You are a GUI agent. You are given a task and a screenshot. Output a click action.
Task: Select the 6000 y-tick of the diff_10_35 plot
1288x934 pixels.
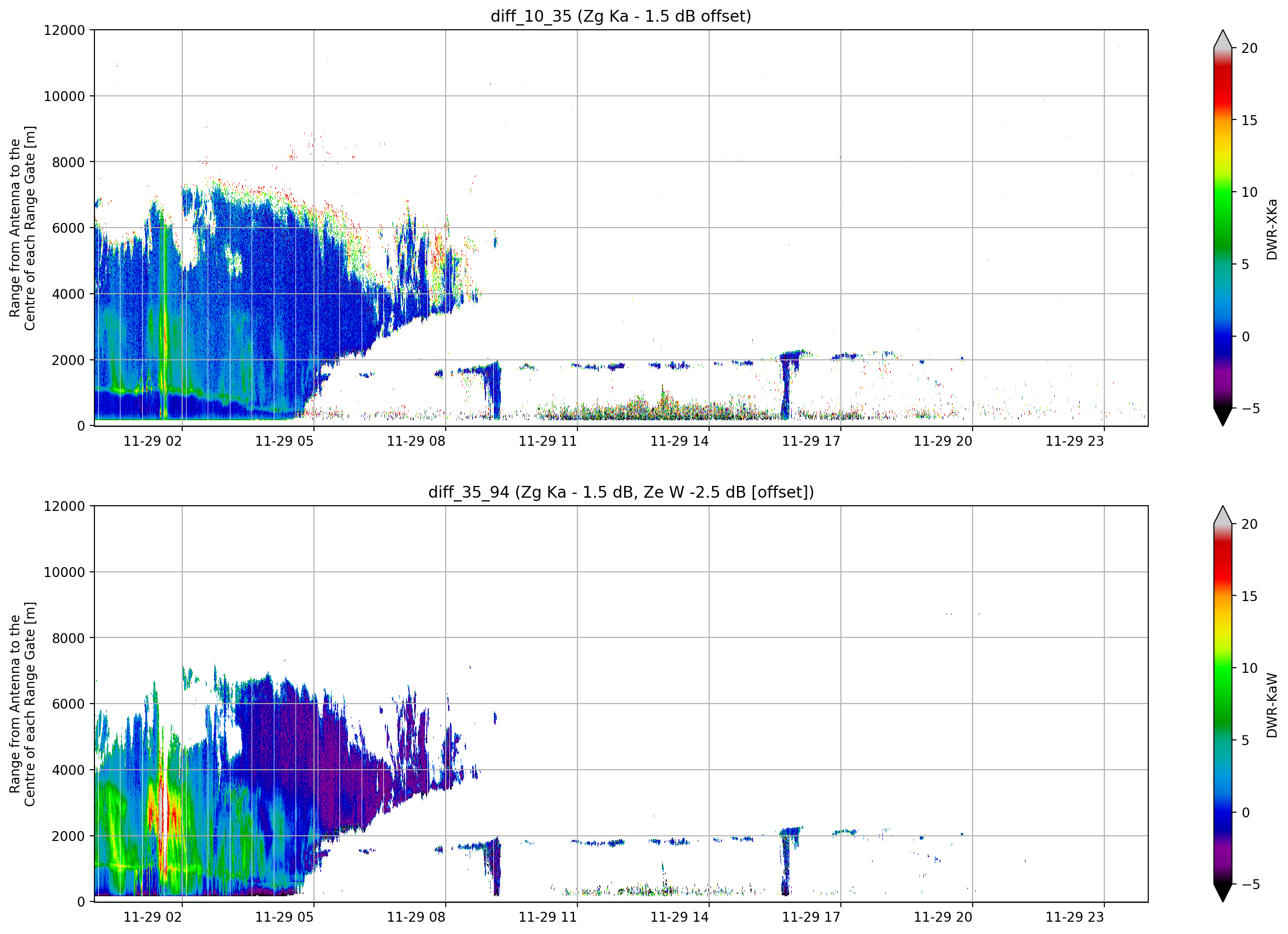(68, 228)
